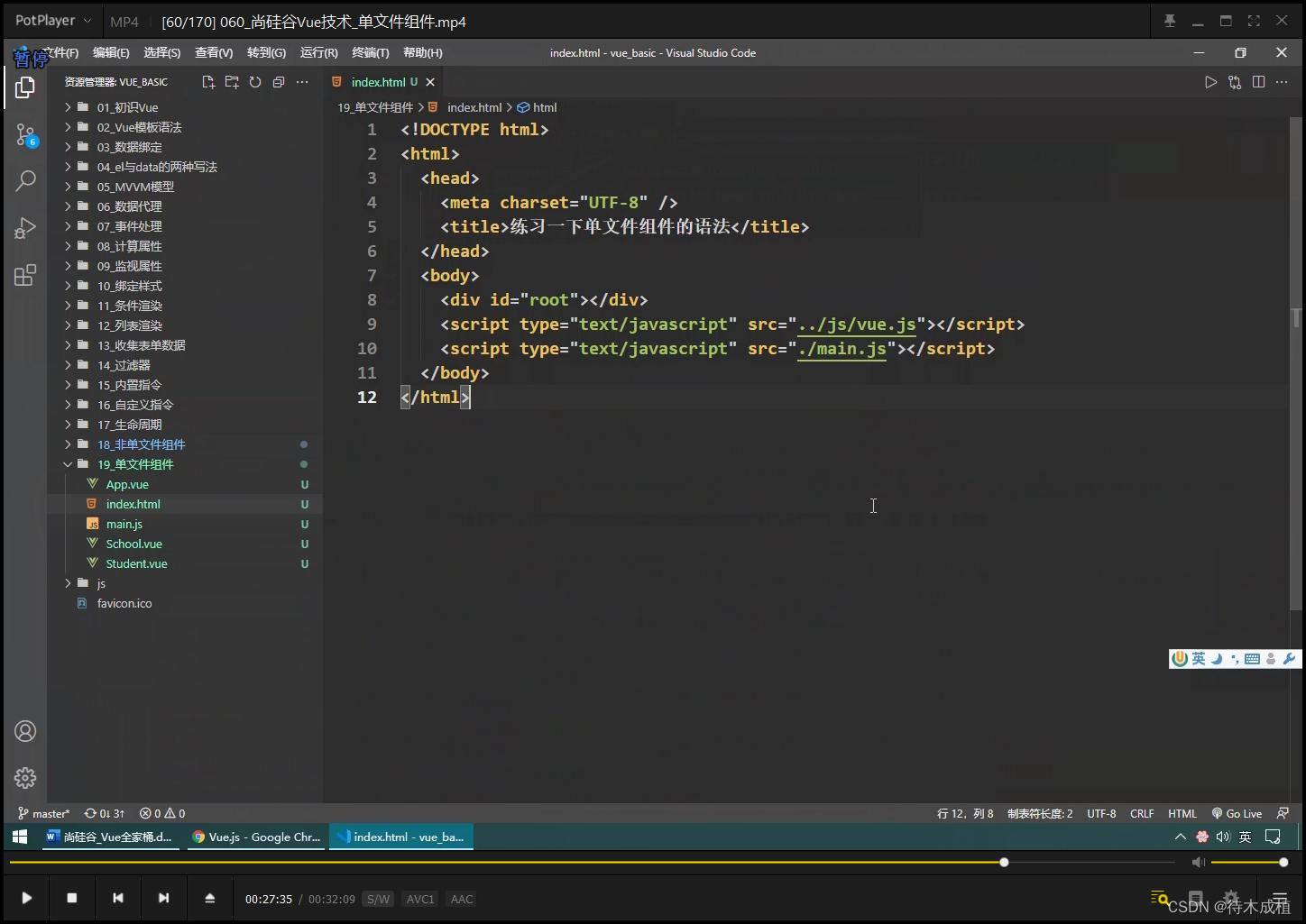Toggle S/W decoder indicator in PotPlayer

(x=379, y=899)
